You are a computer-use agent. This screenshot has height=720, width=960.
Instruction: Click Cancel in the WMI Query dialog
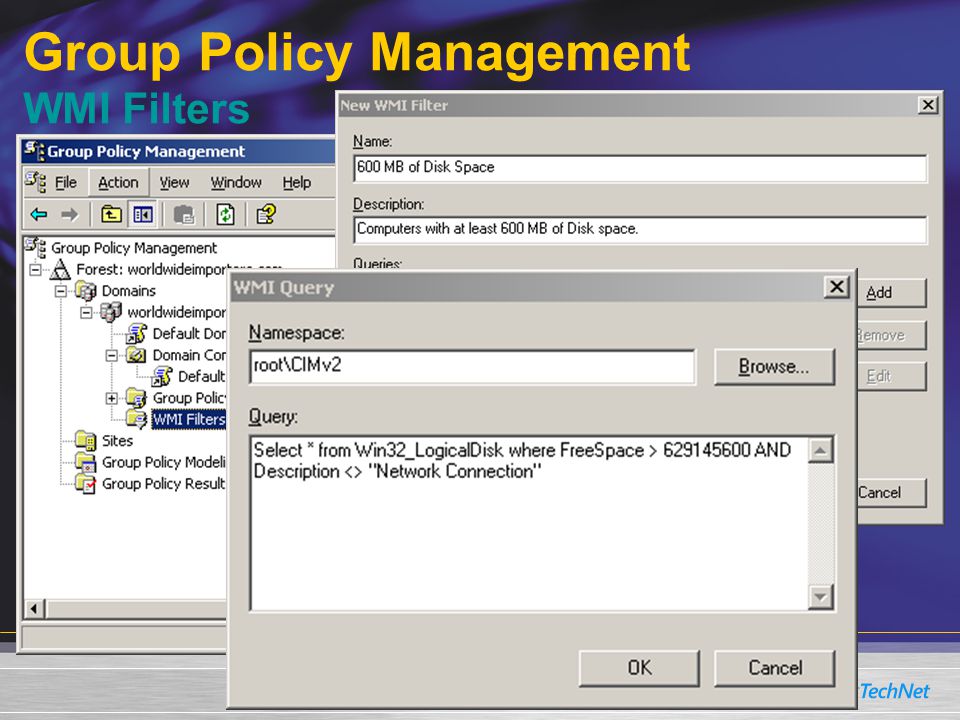pyautogui.click(x=774, y=668)
